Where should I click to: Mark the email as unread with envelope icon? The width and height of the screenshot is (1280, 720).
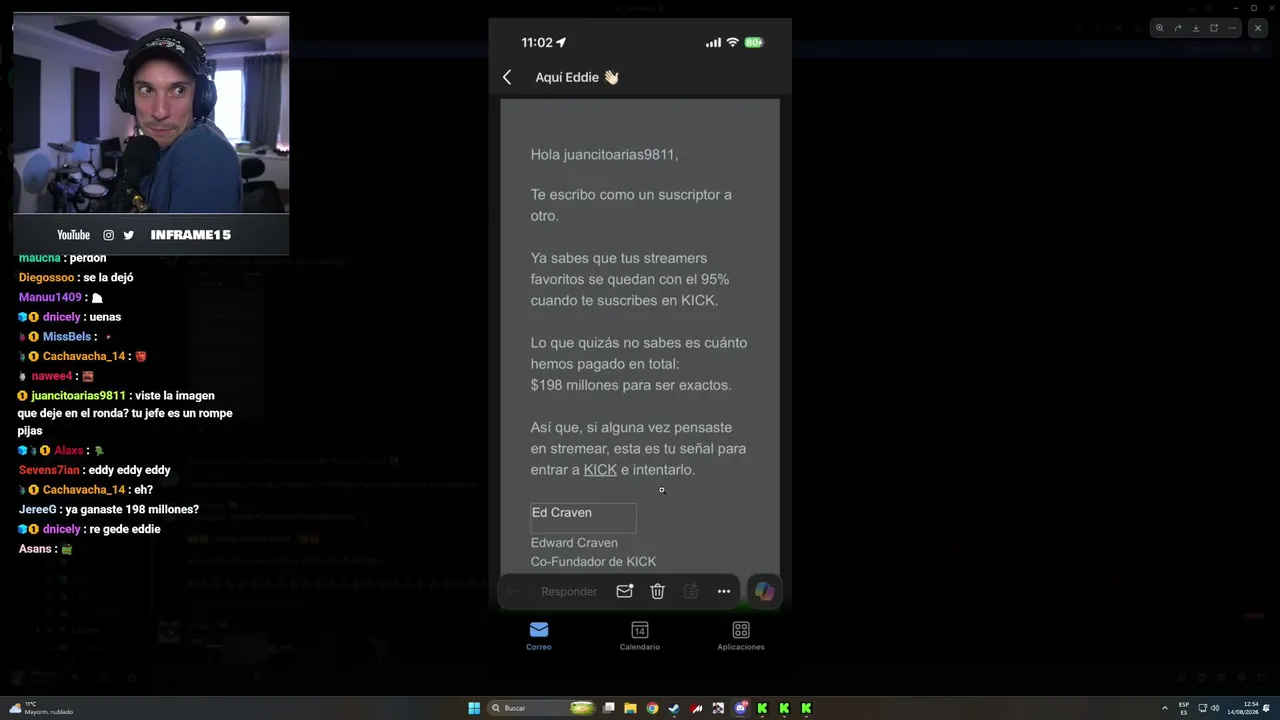pyautogui.click(x=624, y=591)
